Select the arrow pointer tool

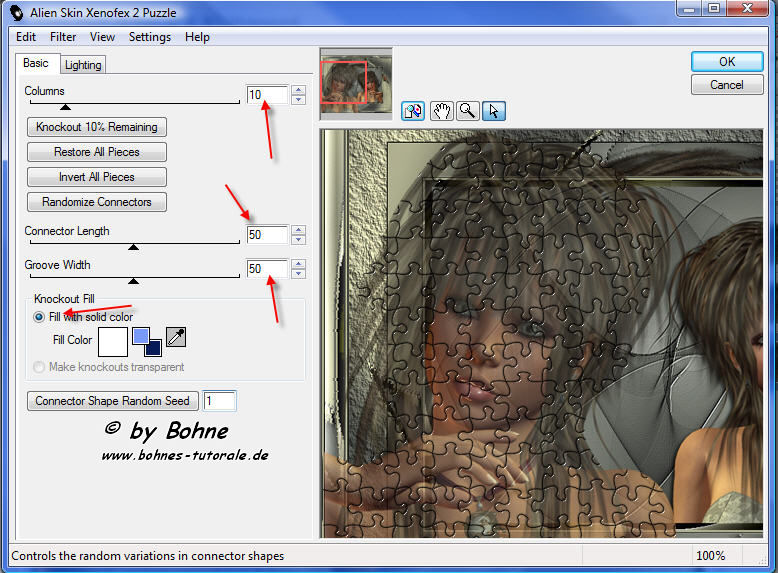pyautogui.click(x=494, y=111)
